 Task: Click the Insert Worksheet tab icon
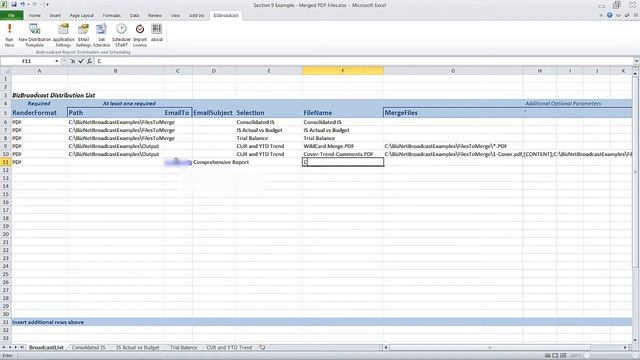click(262, 347)
